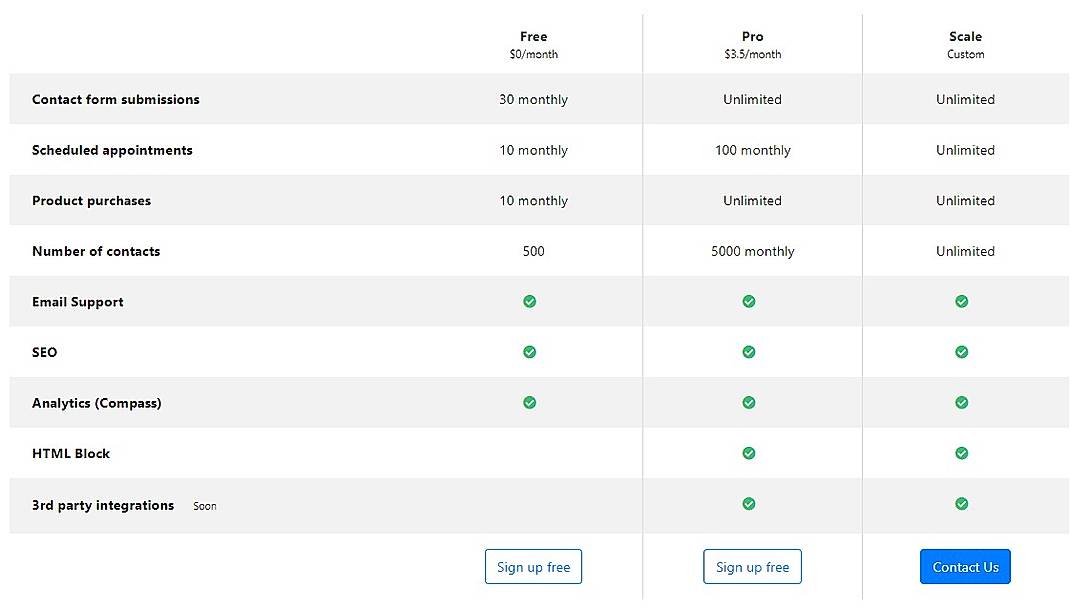
Task: Select the SEO checkmark in the Scale column
Action: 961,352
